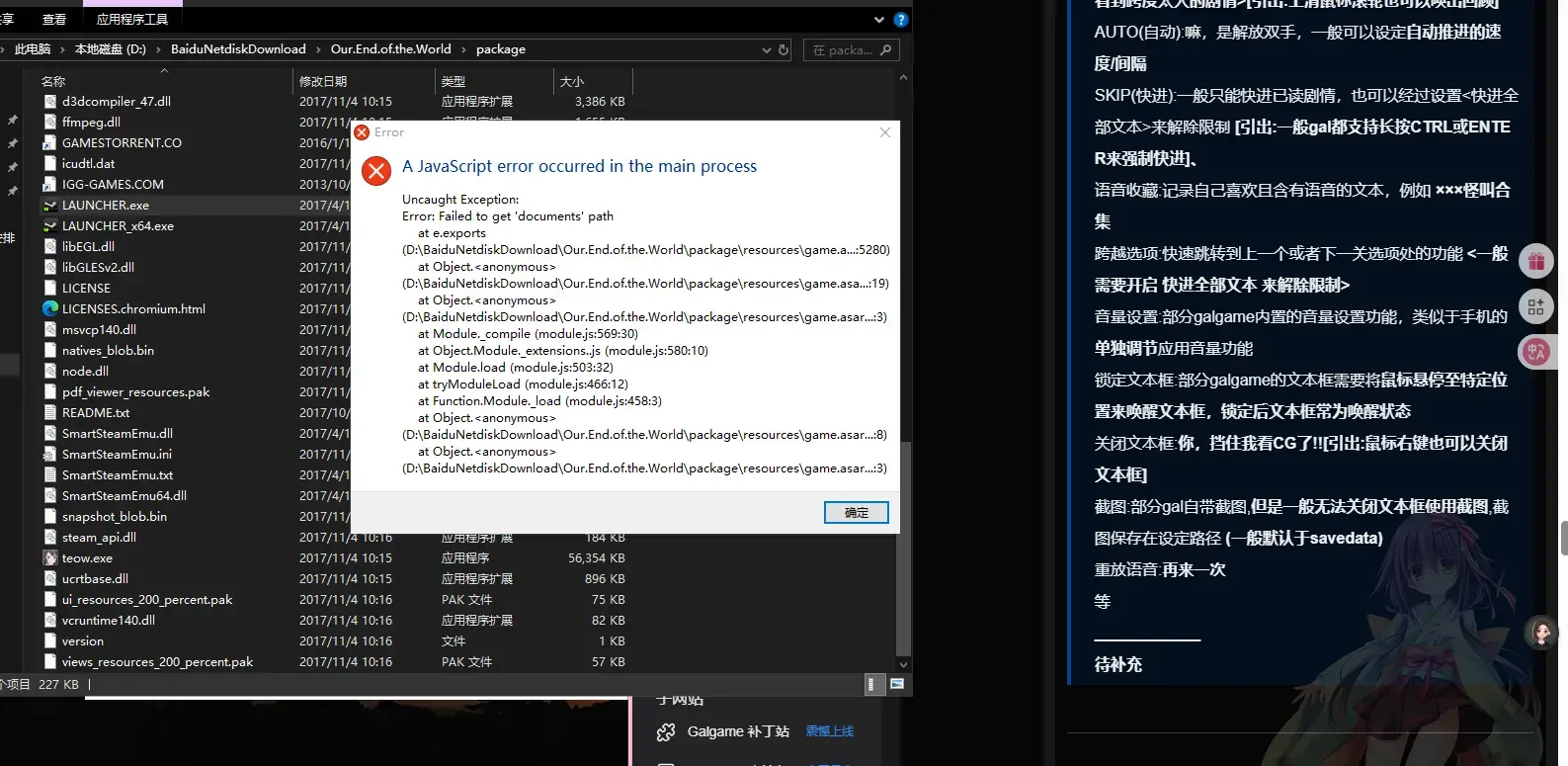Select the LAUNCHER.exe icon
1568x766 pixels.
(50, 205)
